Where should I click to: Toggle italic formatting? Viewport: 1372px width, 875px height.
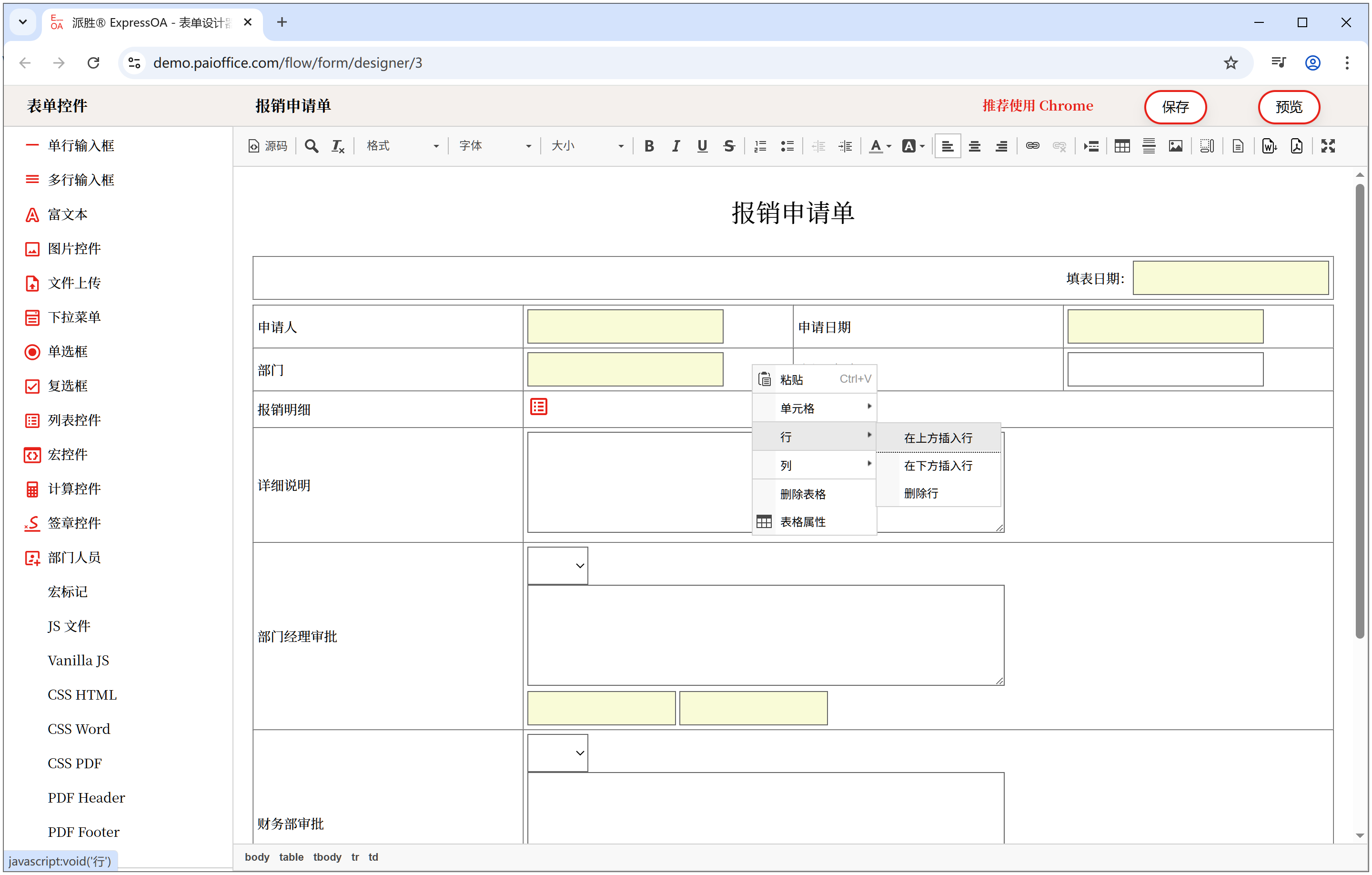(x=676, y=146)
